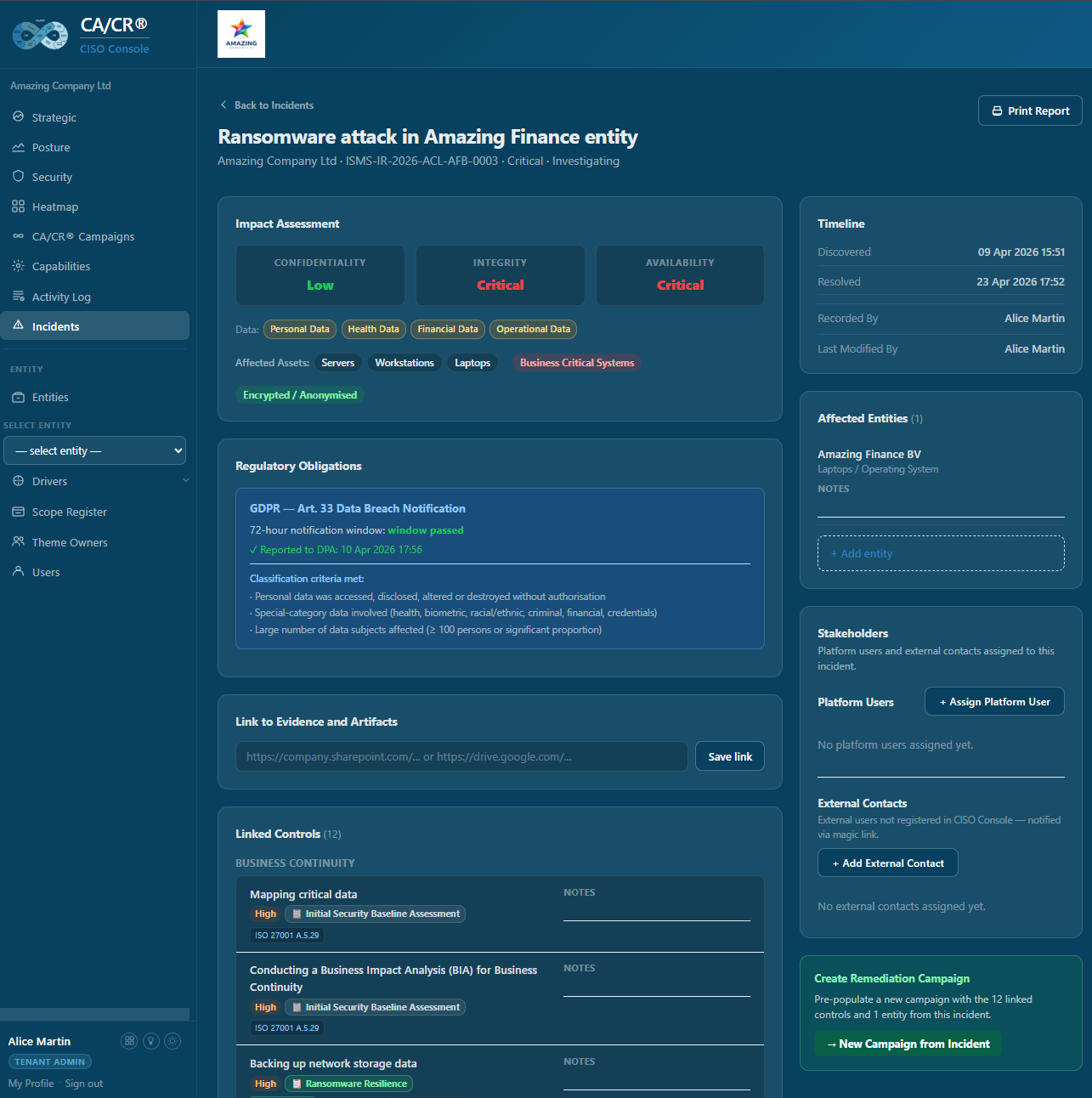The height and width of the screenshot is (1098, 1092).
Task: Click Sign out
Action: click(84, 1084)
